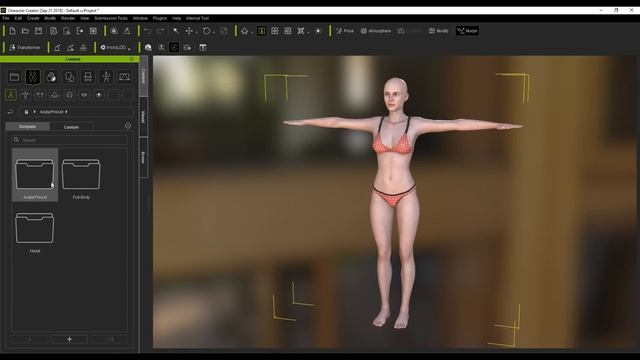Select the Legs sub-category icon
Image resolution: width=640 pixels, height=360 pixels.
pos(40,95)
